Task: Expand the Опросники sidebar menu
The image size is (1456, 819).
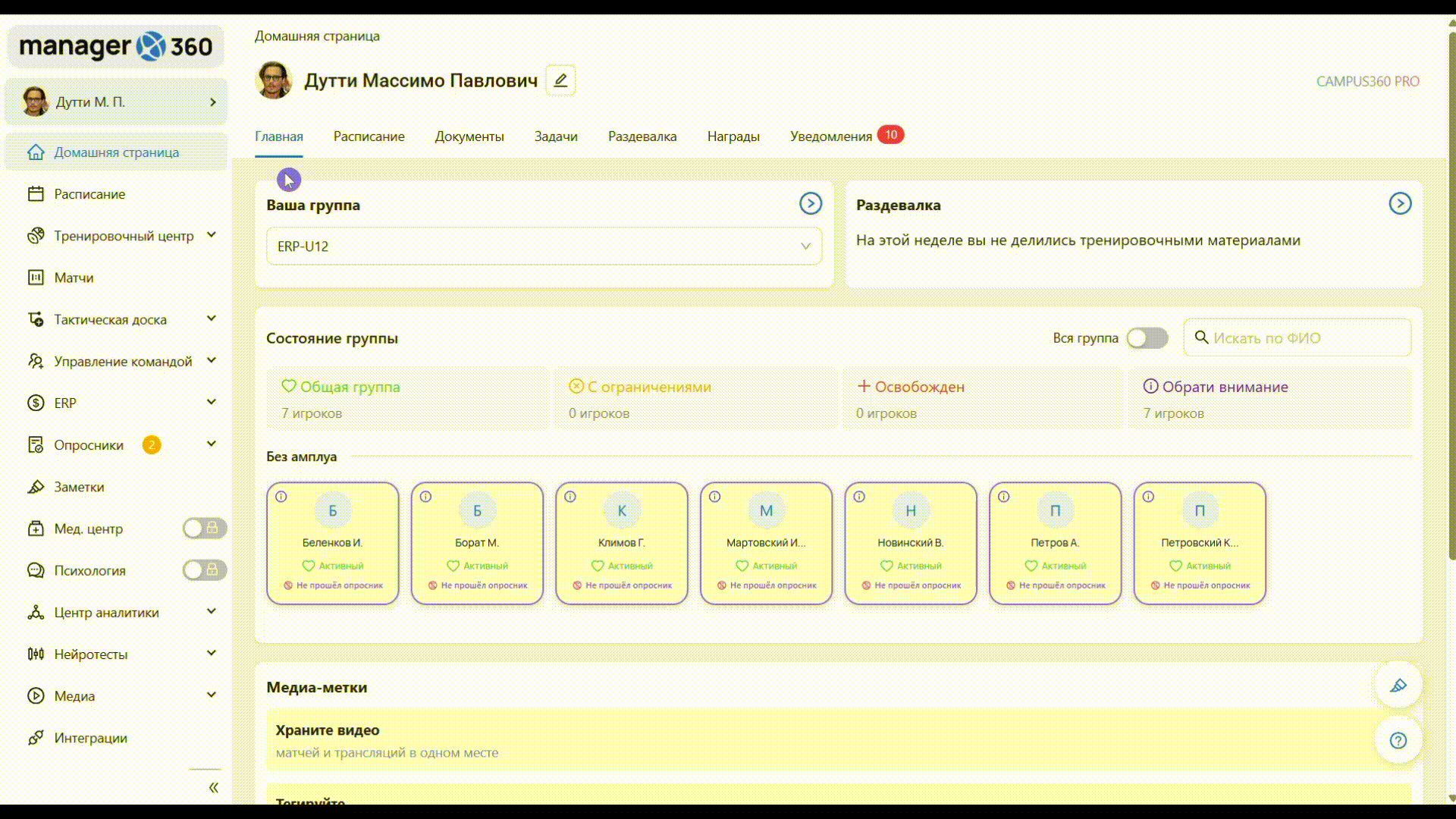Action: coord(212,444)
